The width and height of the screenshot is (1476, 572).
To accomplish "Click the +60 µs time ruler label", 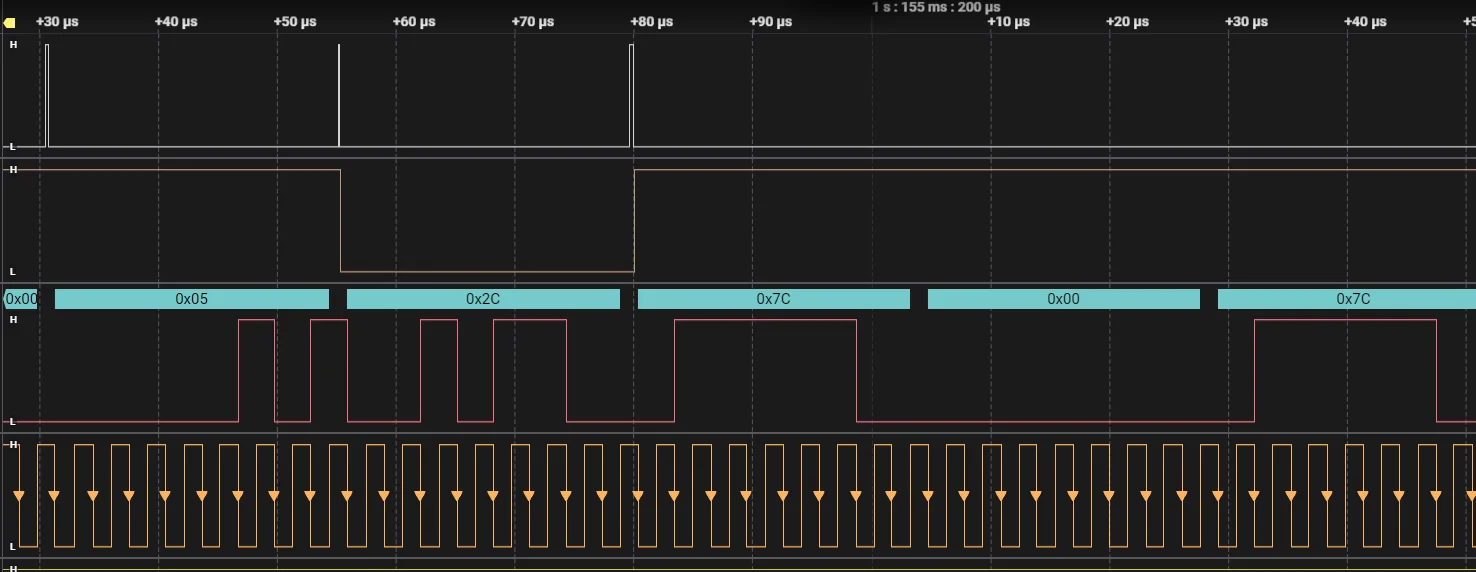I will [414, 22].
